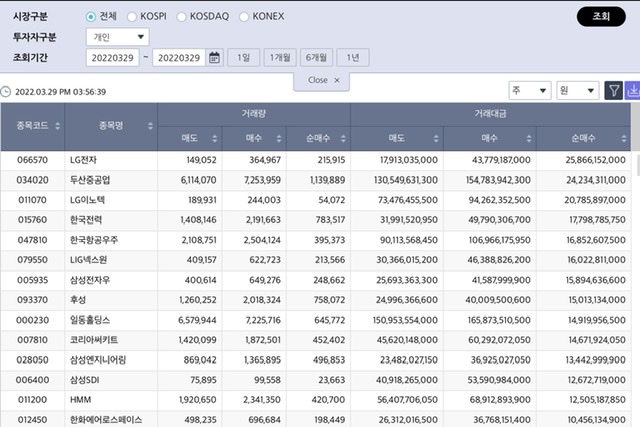Close the popup with Close ×
640x427 pixels.
point(322,80)
